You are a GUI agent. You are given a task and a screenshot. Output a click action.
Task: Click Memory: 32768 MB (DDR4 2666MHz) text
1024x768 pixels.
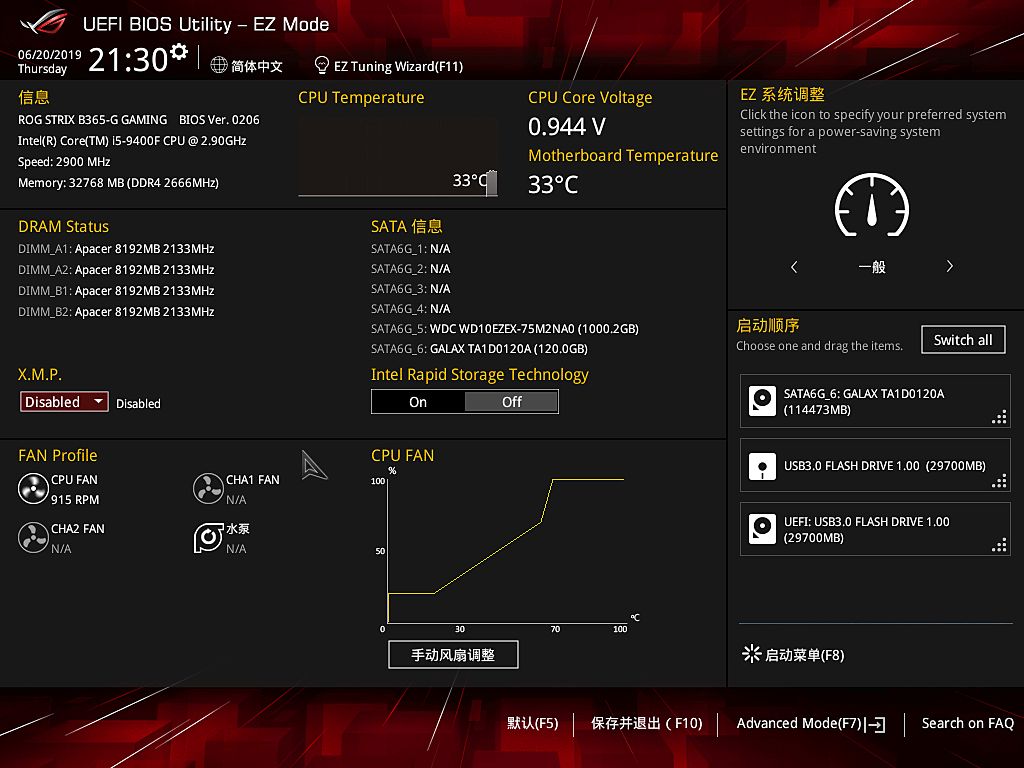[118, 183]
